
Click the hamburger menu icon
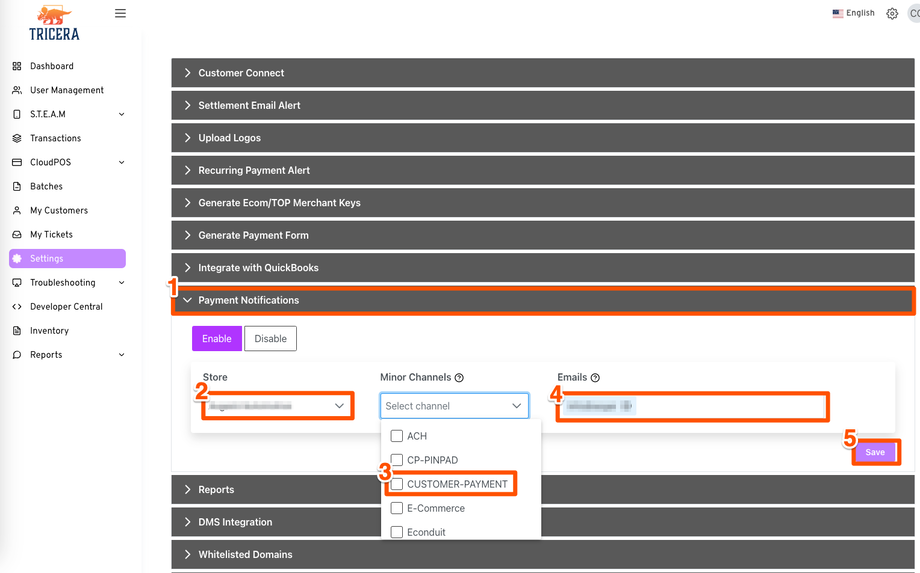(x=120, y=14)
